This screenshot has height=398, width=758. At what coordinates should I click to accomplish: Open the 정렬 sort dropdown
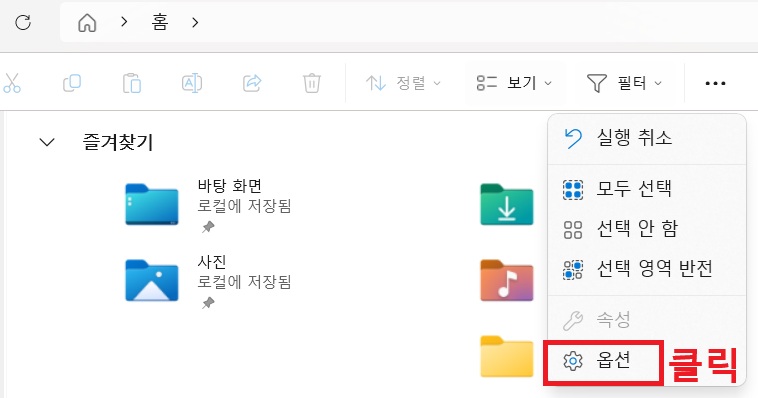tap(404, 83)
